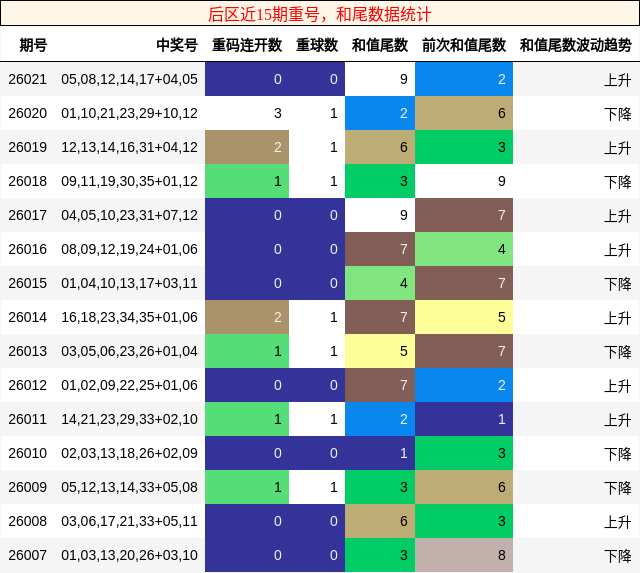
Task: Click blue 和值尾数 cell 2 in row 26020
Action: pyautogui.click(x=380, y=113)
